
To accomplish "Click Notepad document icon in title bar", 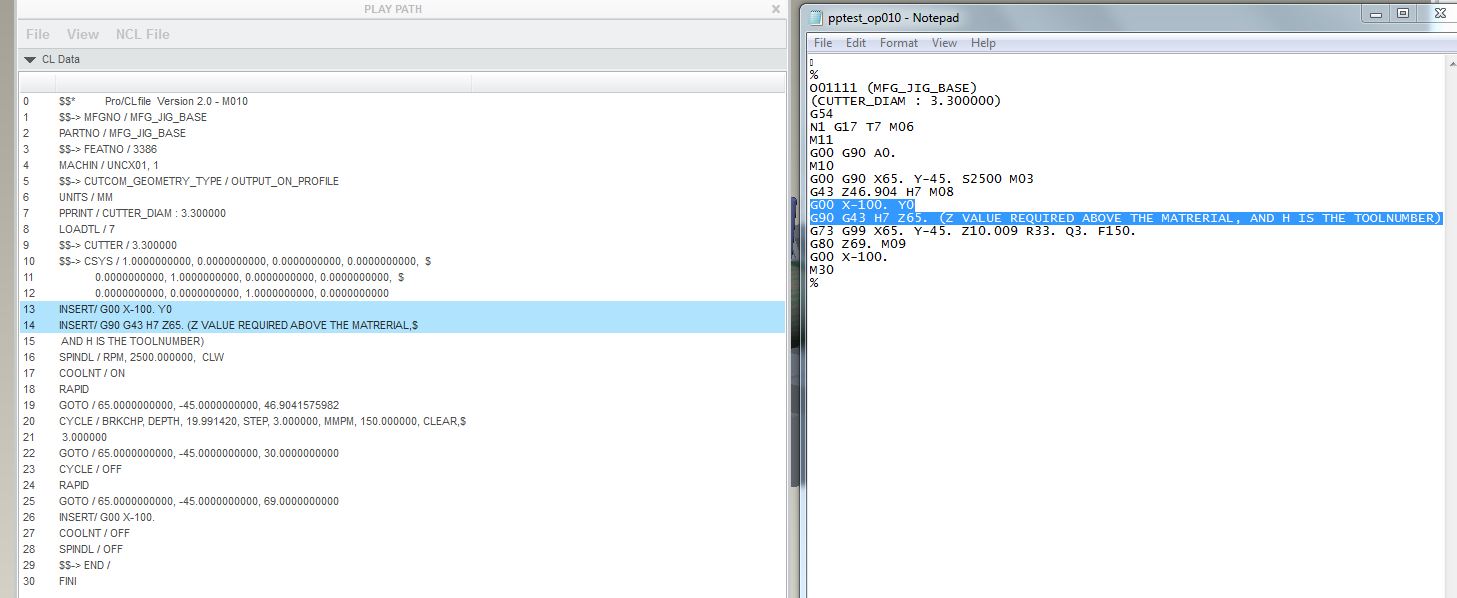I will click(817, 17).
